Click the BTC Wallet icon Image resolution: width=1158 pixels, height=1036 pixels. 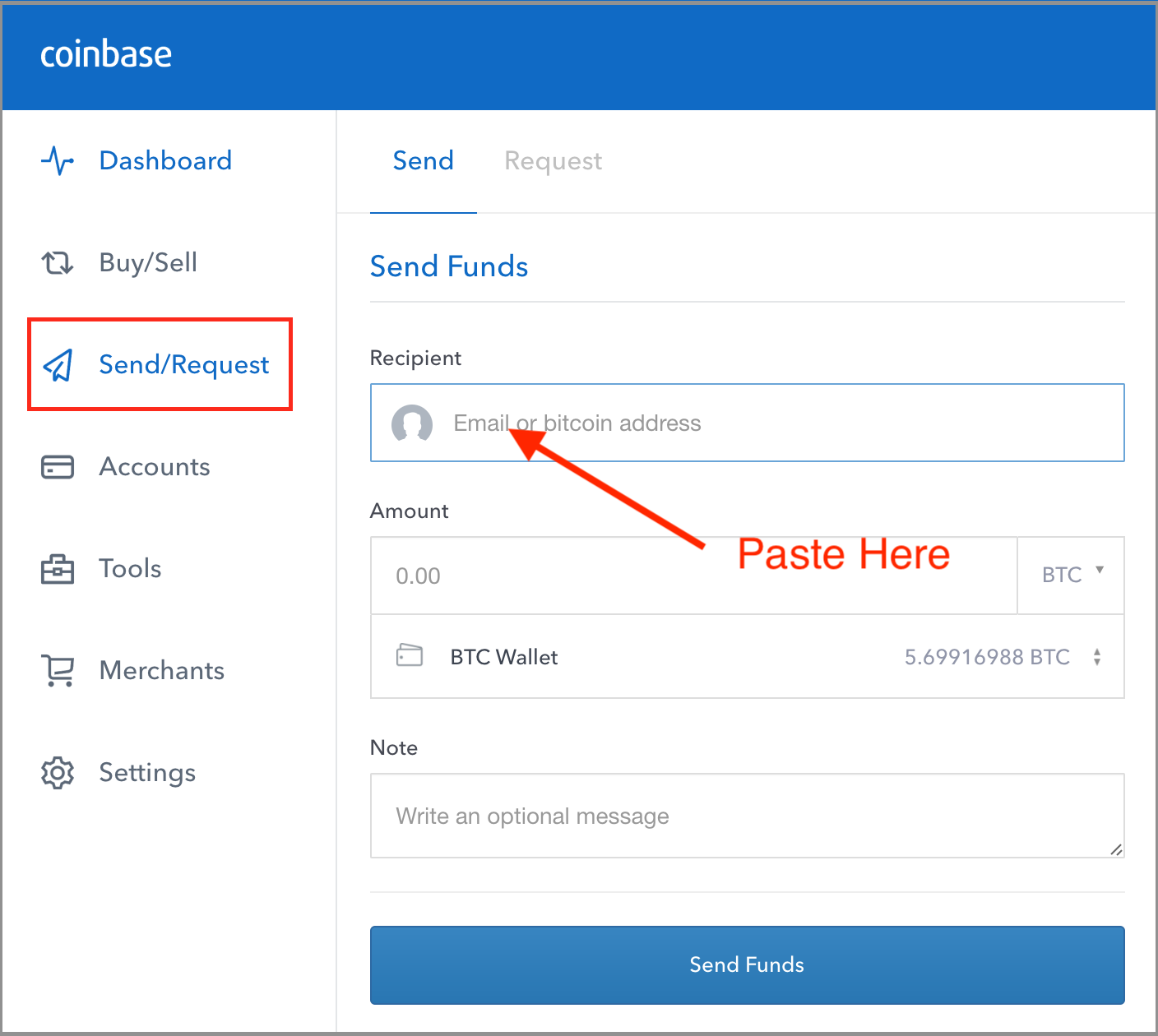tap(410, 655)
